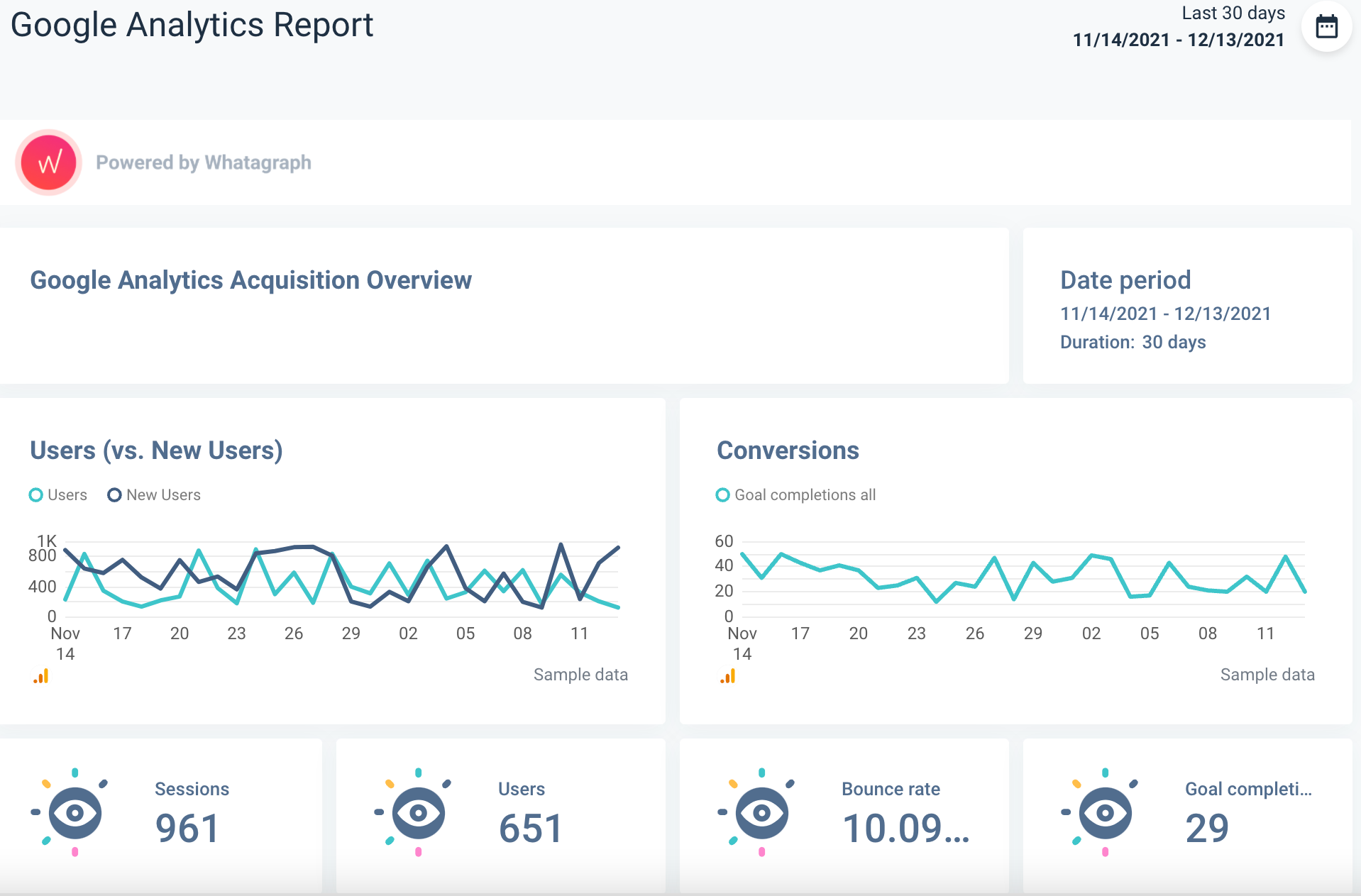Open the Last 30 days date range selector
This screenshot has height=896, width=1361.
(1233, 13)
